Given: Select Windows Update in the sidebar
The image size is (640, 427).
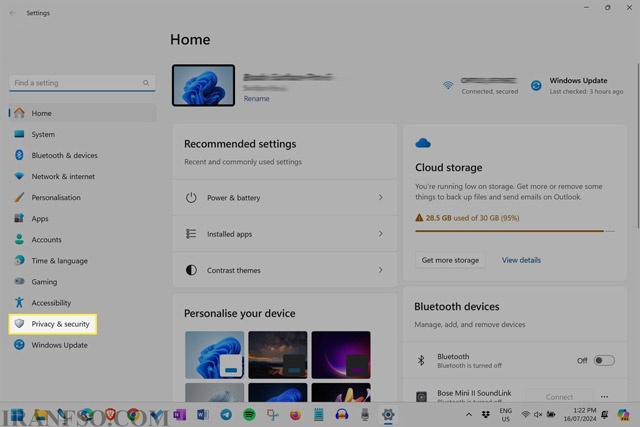Looking at the screenshot, I should tap(82, 345).
